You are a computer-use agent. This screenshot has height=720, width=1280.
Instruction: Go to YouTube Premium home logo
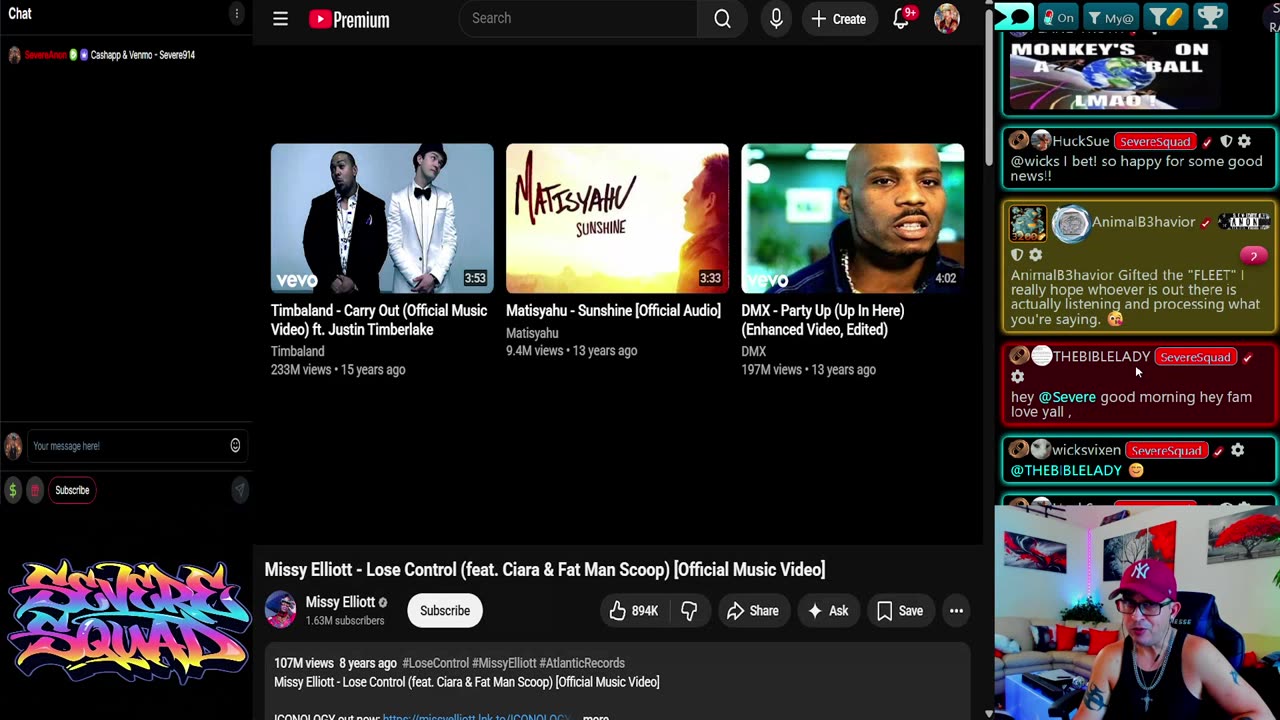pos(349,19)
